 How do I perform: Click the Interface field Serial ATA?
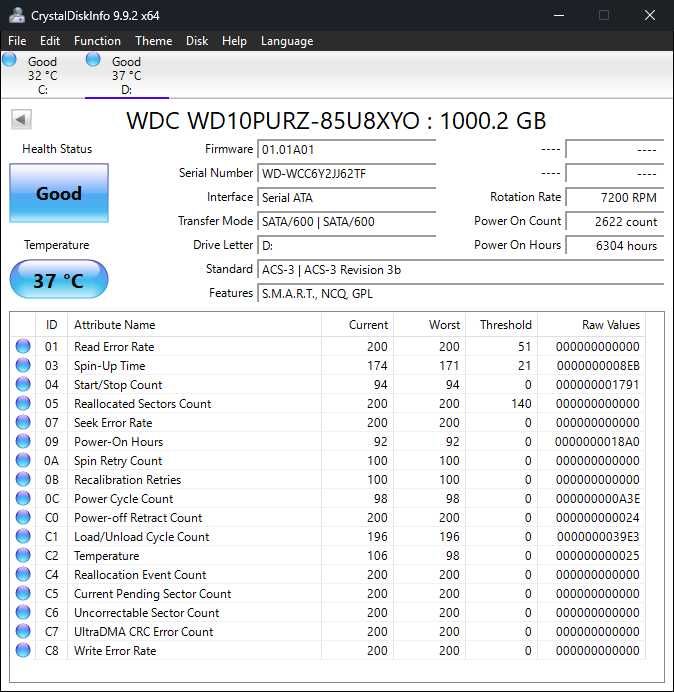(347, 197)
